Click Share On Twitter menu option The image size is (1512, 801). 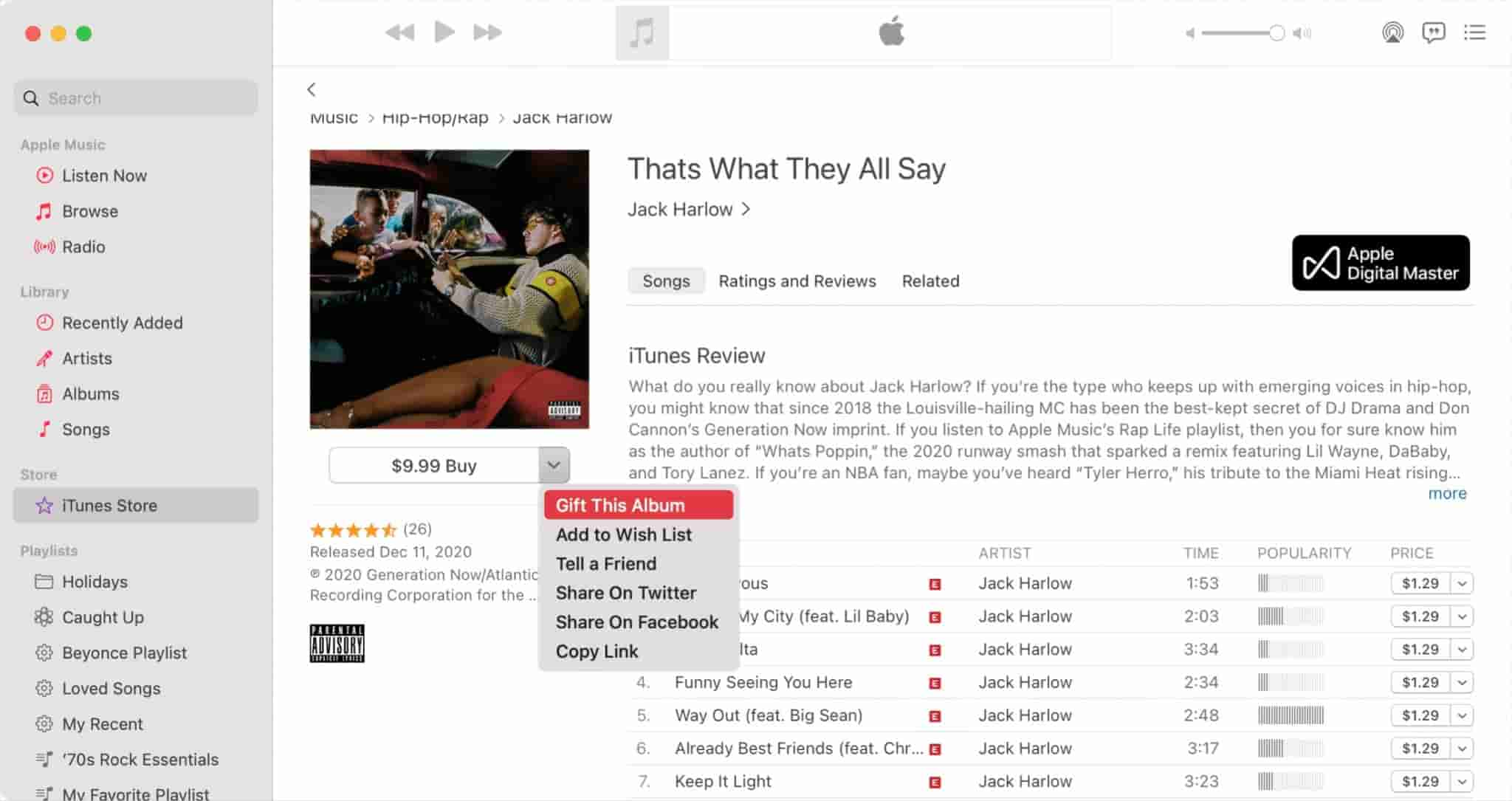point(626,593)
